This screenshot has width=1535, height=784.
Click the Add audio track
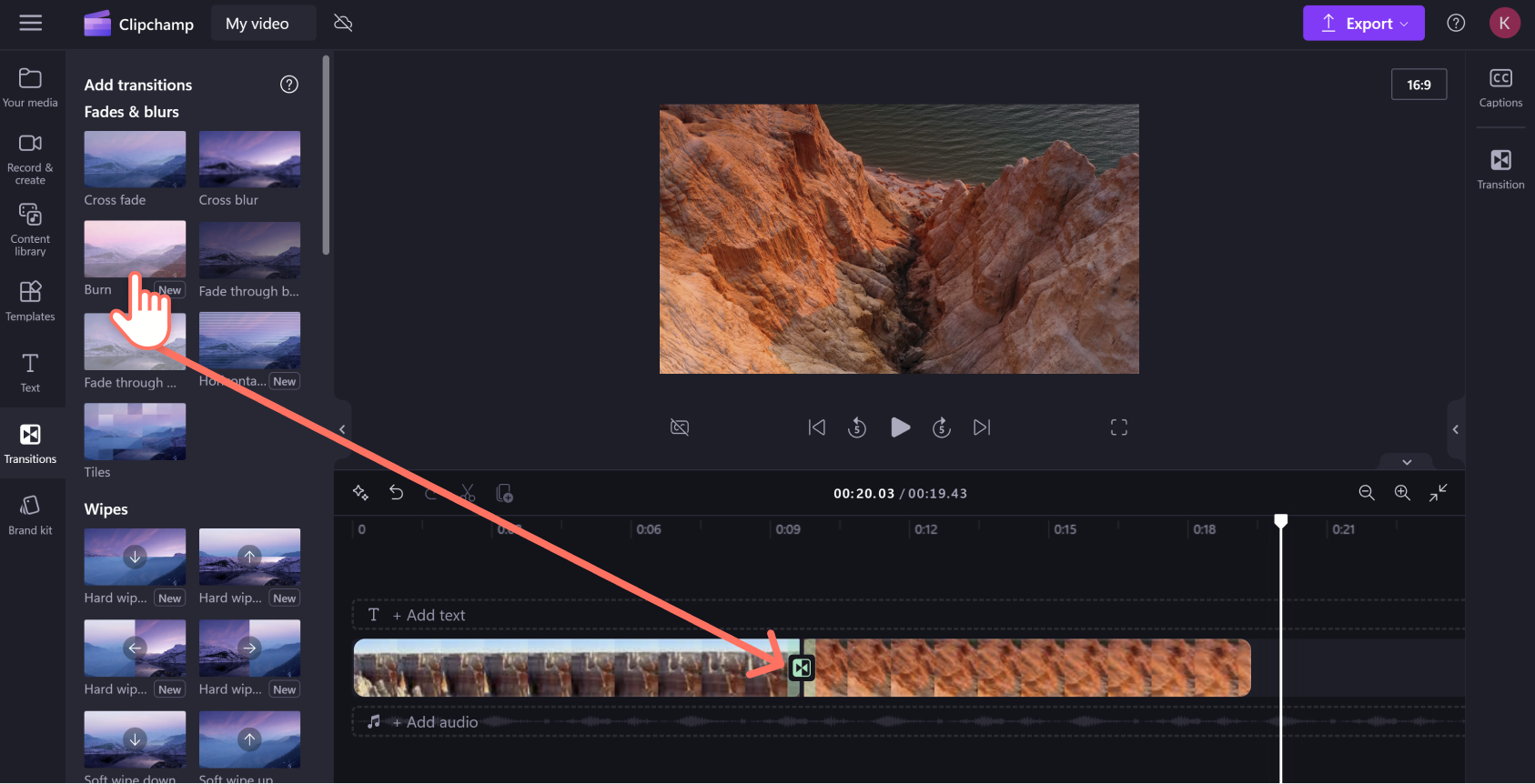coord(908,722)
